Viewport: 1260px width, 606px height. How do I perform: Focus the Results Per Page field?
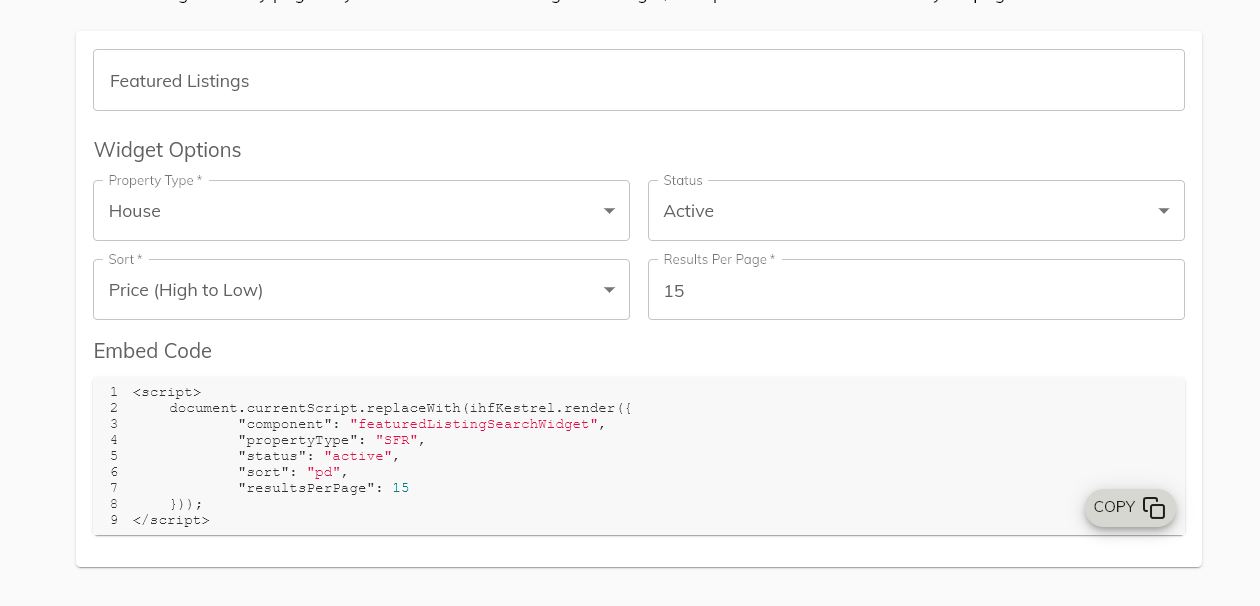click(916, 290)
